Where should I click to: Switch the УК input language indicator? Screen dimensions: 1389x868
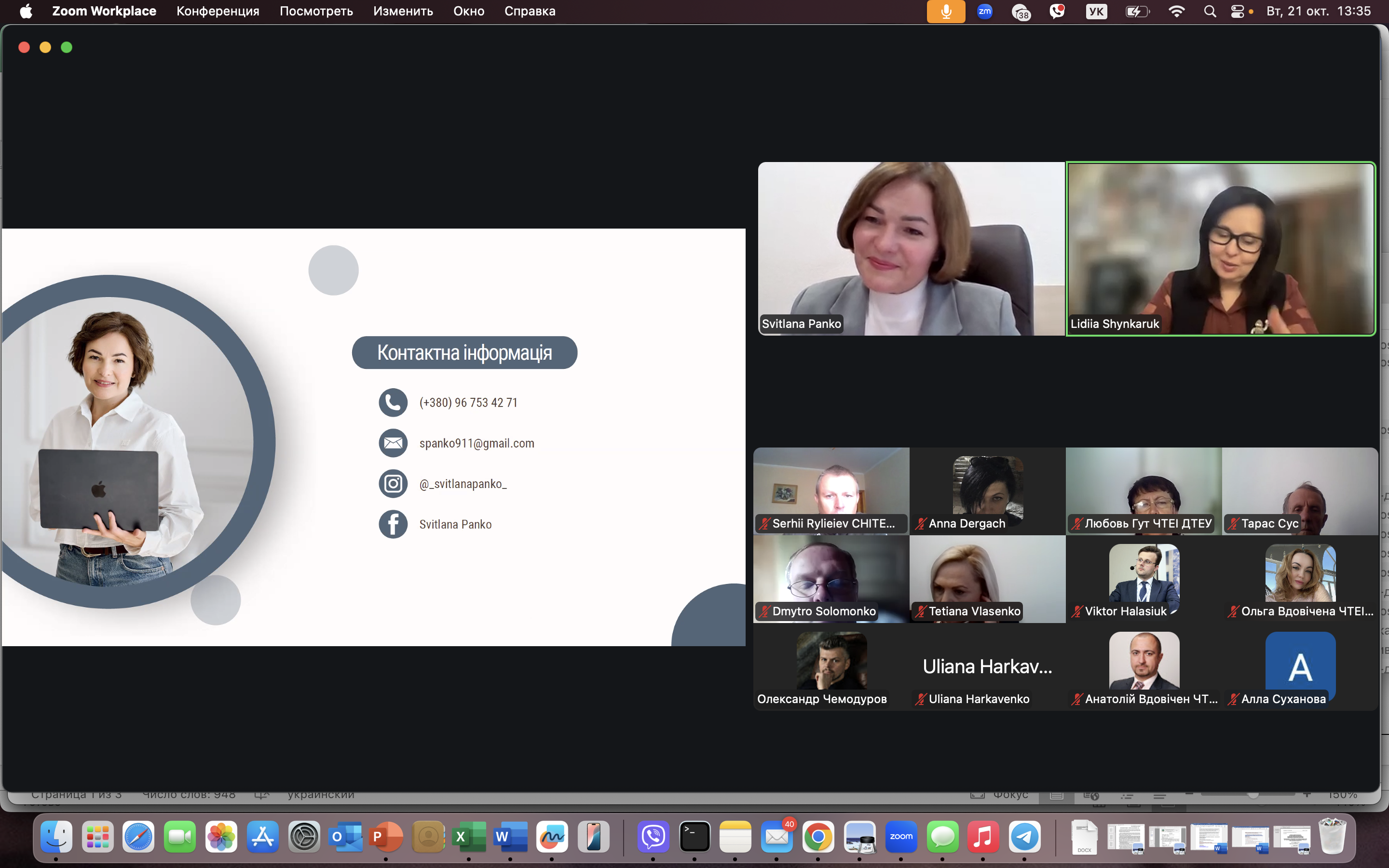1096,12
